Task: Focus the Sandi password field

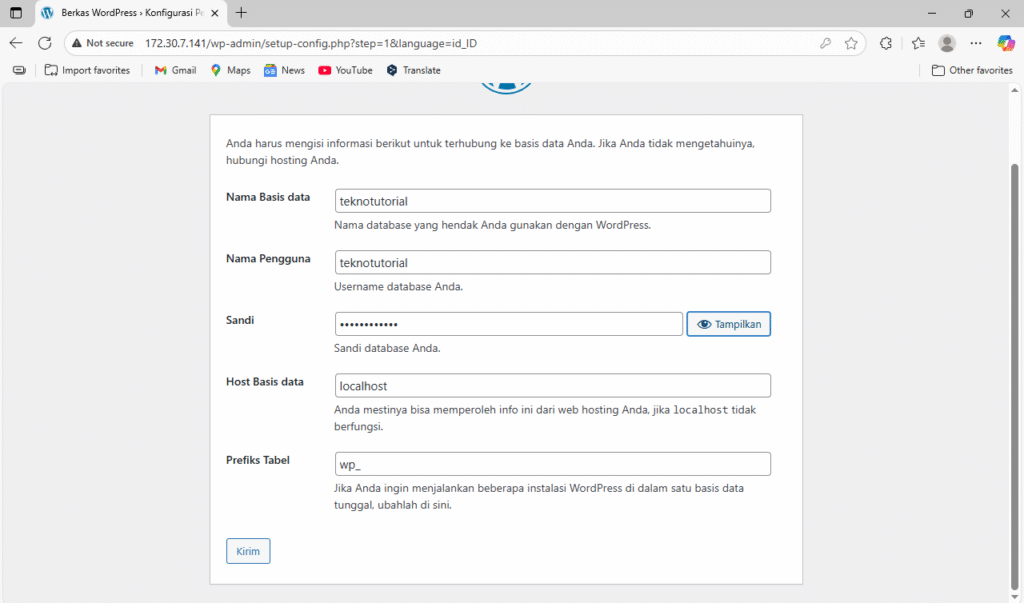Action: click(509, 324)
